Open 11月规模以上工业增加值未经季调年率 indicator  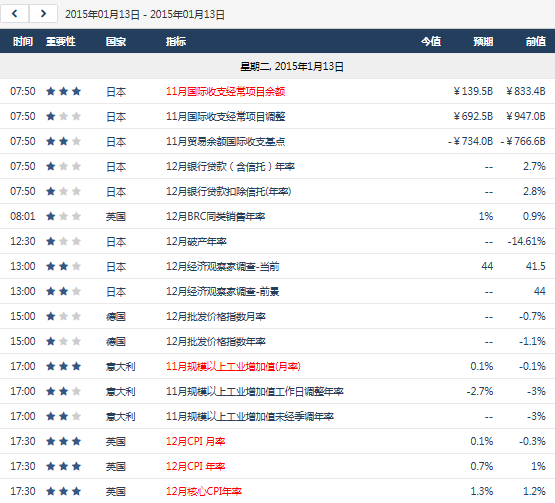point(250,416)
